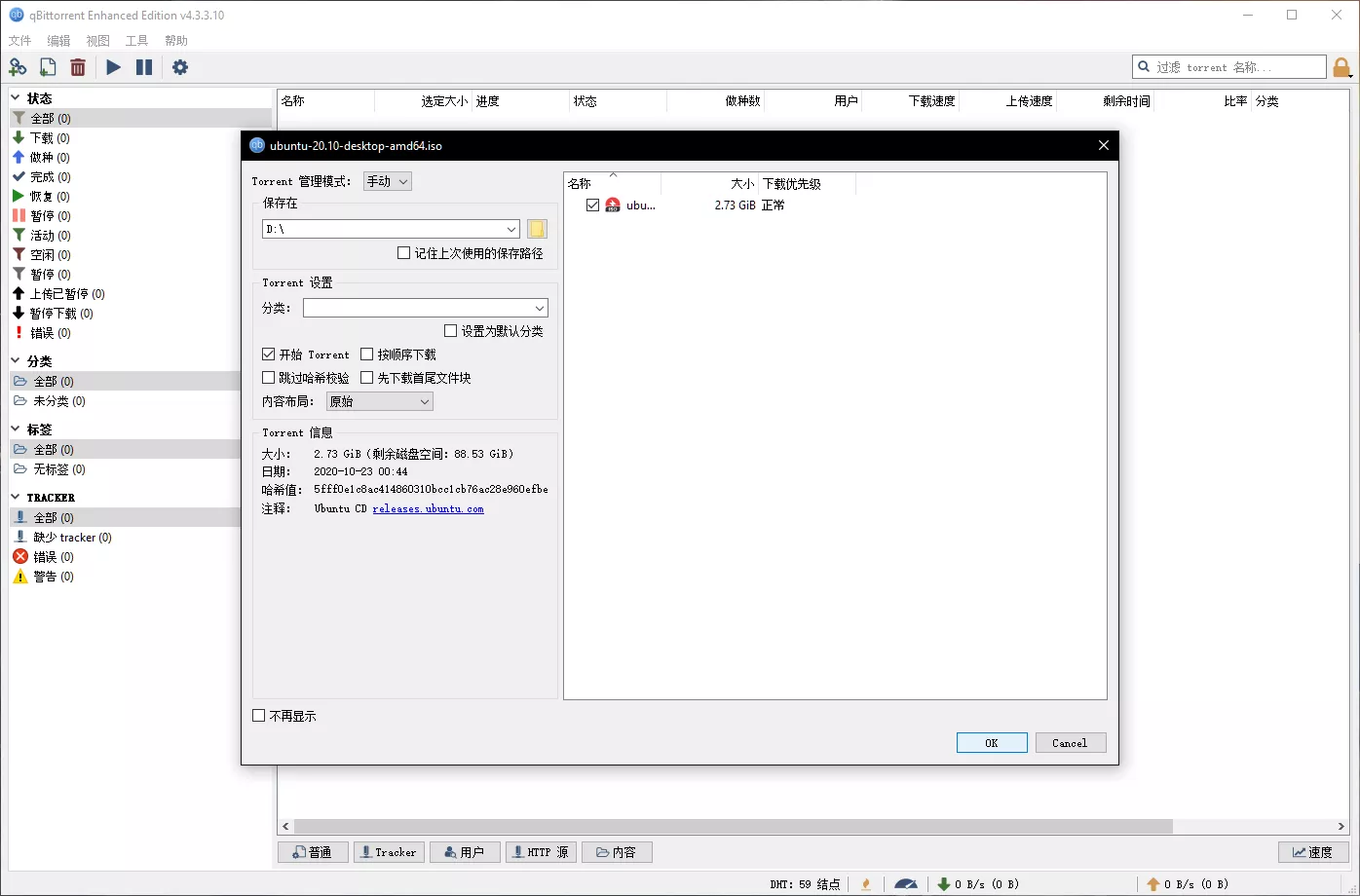Toggle the ubuntu ISO file checkbox
1360x896 pixels.
point(592,205)
